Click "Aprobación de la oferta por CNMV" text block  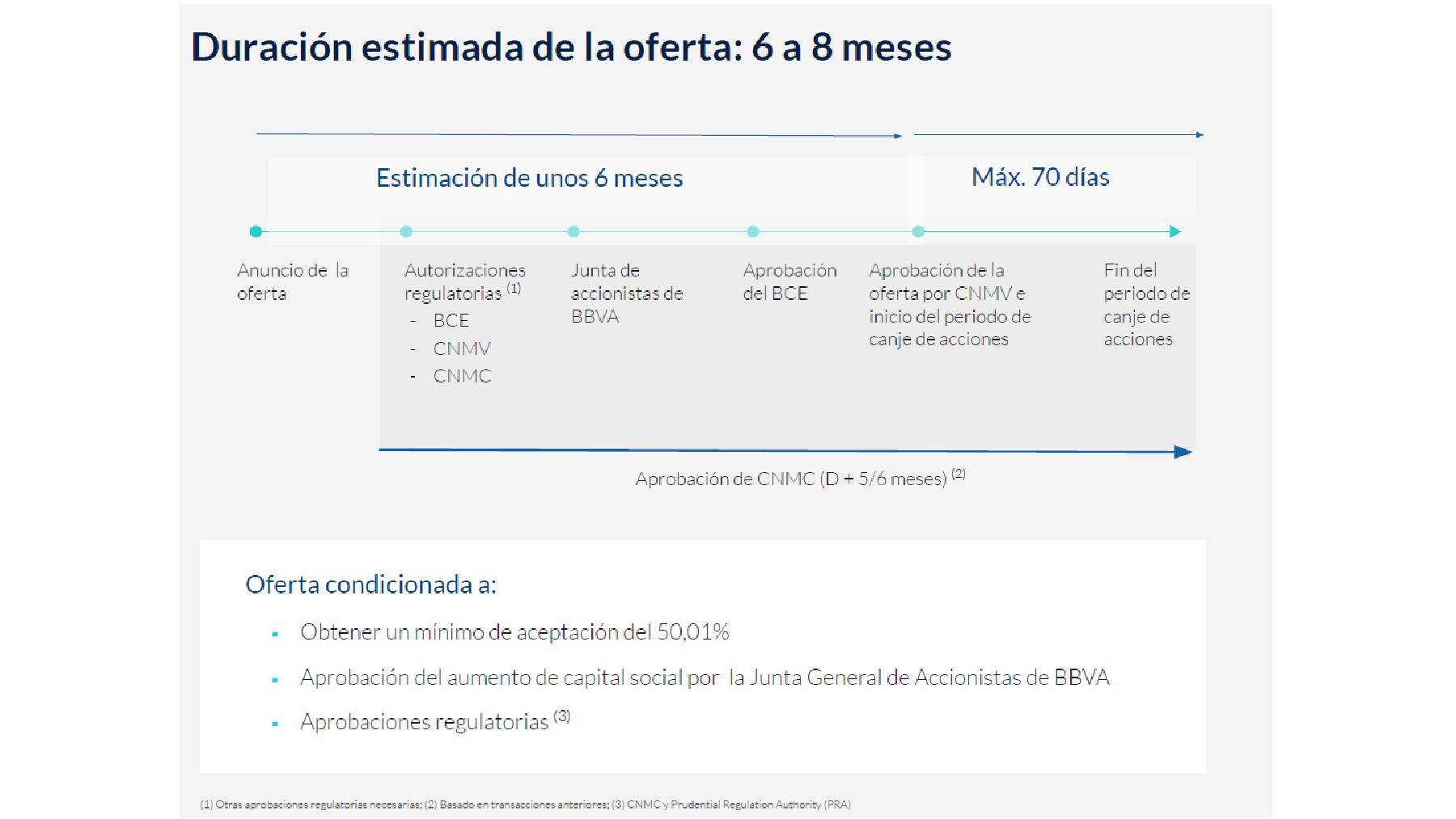click(950, 305)
